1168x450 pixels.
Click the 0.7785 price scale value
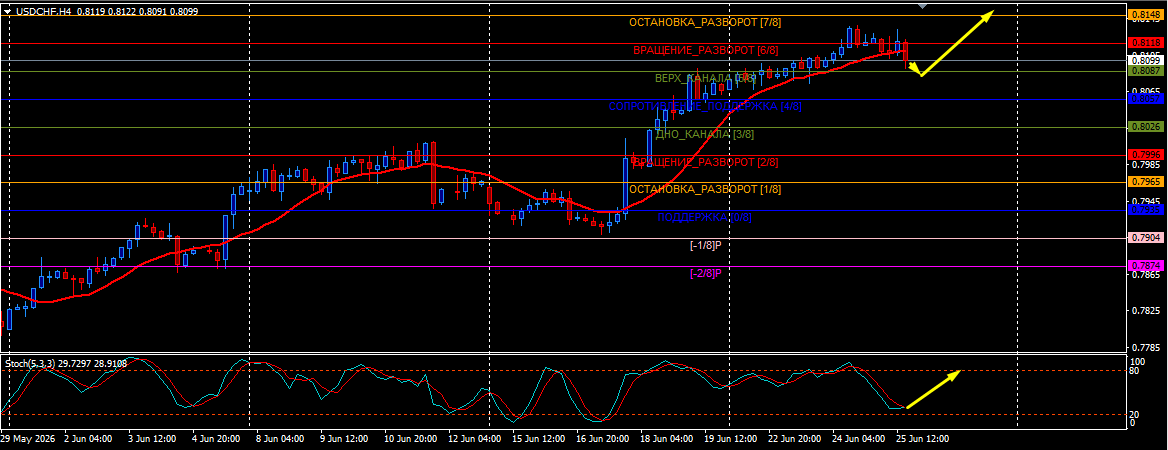(x=1146, y=348)
